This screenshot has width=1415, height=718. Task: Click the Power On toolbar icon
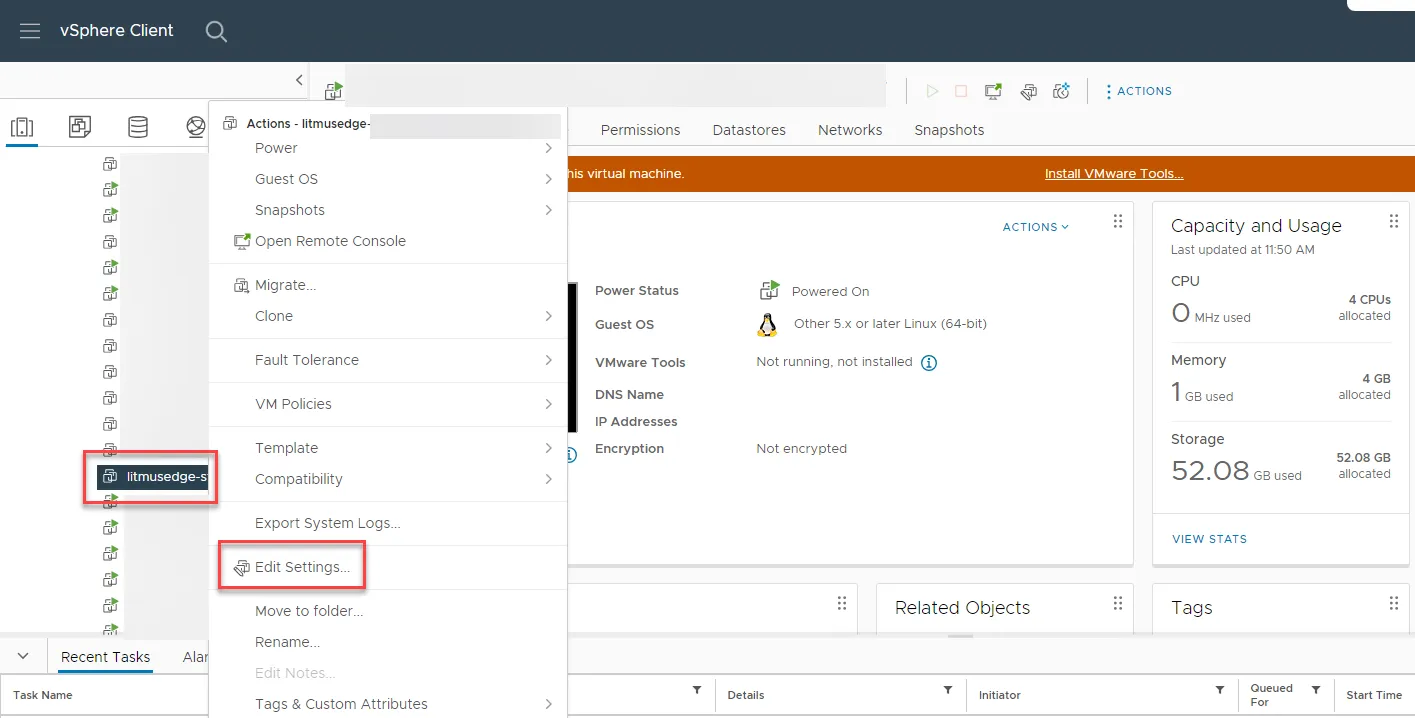click(x=932, y=91)
